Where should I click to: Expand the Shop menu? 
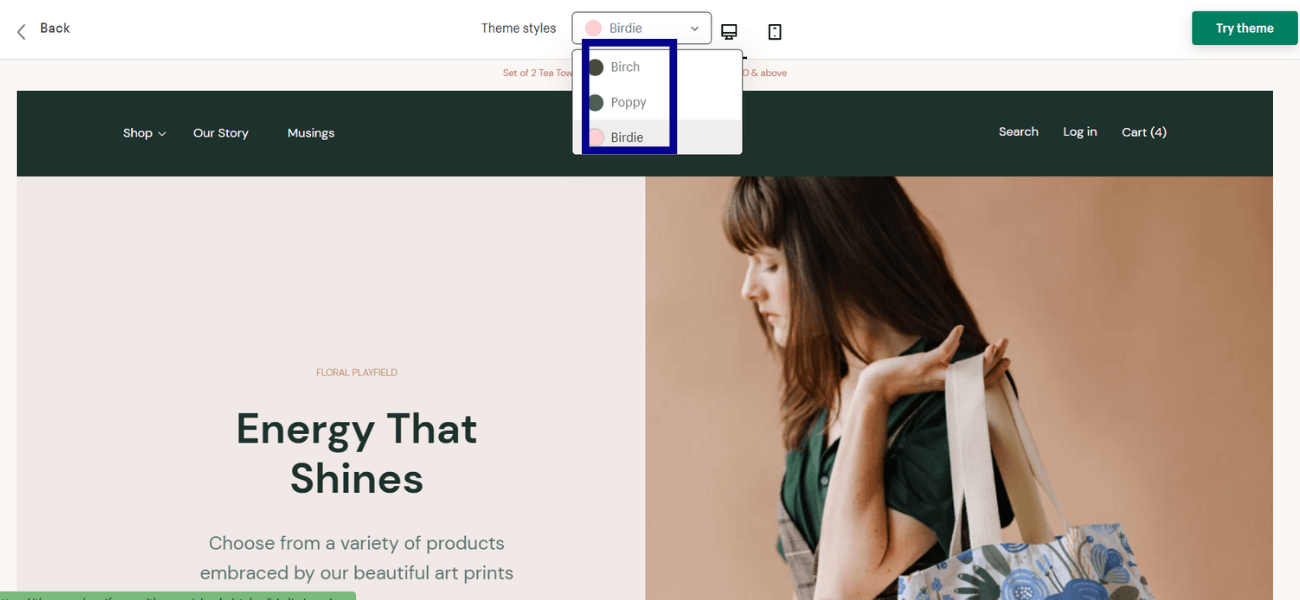[x=144, y=133]
